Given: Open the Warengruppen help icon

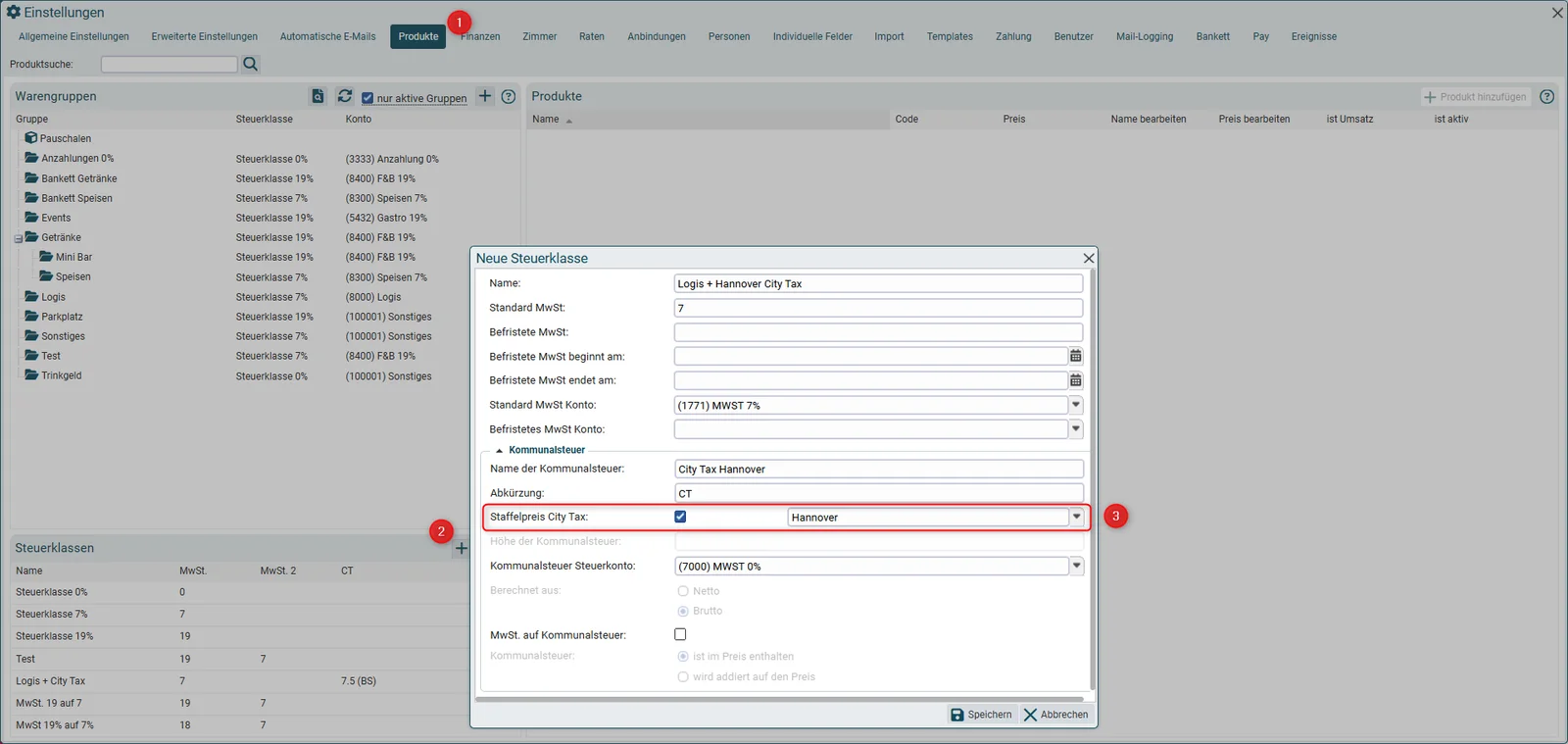Looking at the screenshot, I should point(509,96).
